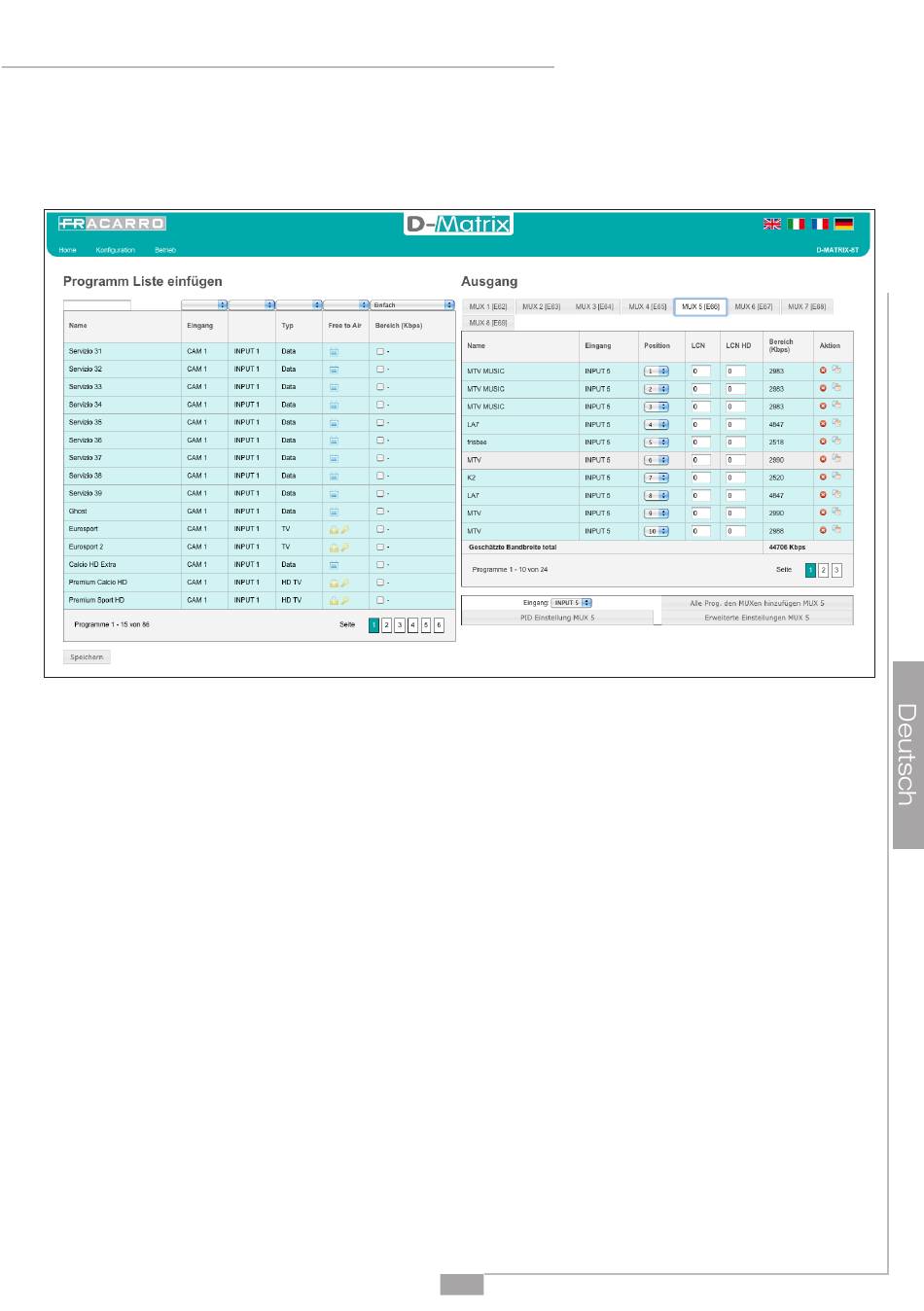This screenshot has height=1311, width=924.
Task: Open position dropdown for first MTV MUSIC
Action: point(657,372)
